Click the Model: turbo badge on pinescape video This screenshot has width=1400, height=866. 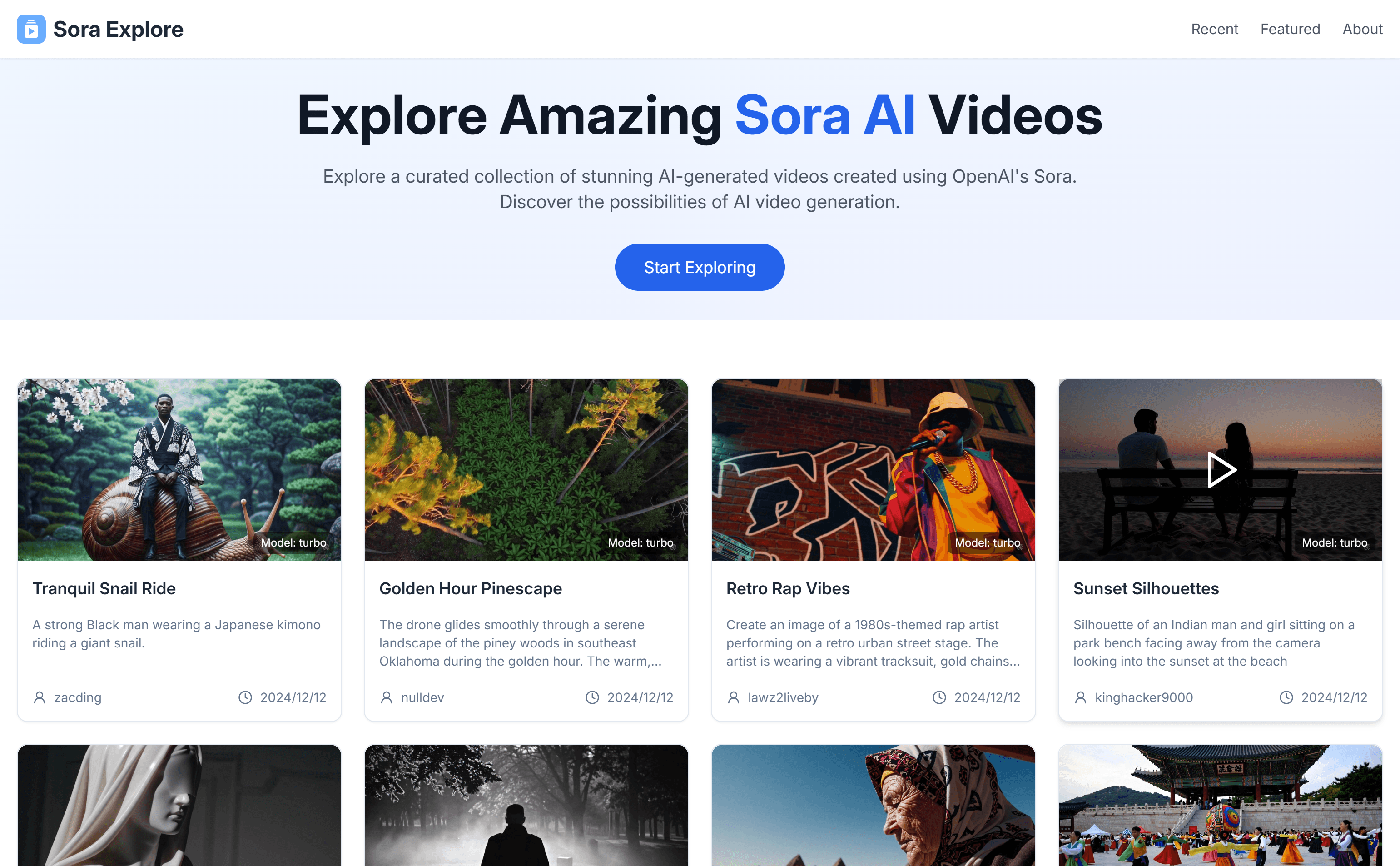pos(641,542)
